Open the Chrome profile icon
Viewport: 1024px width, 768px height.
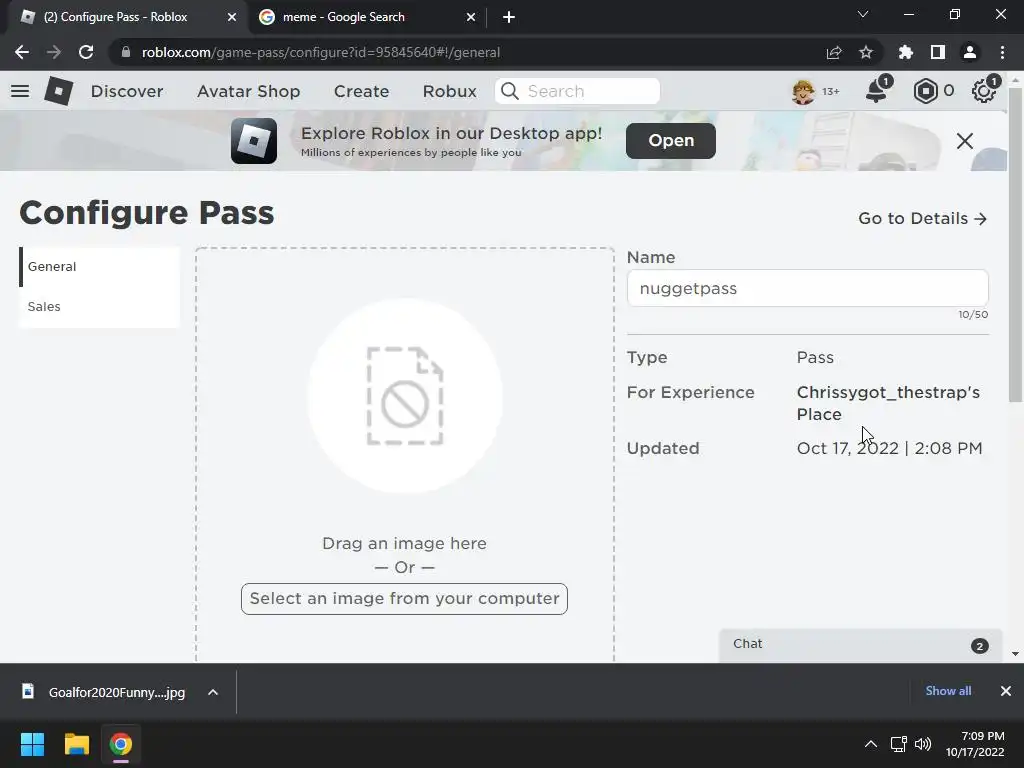click(x=970, y=52)
